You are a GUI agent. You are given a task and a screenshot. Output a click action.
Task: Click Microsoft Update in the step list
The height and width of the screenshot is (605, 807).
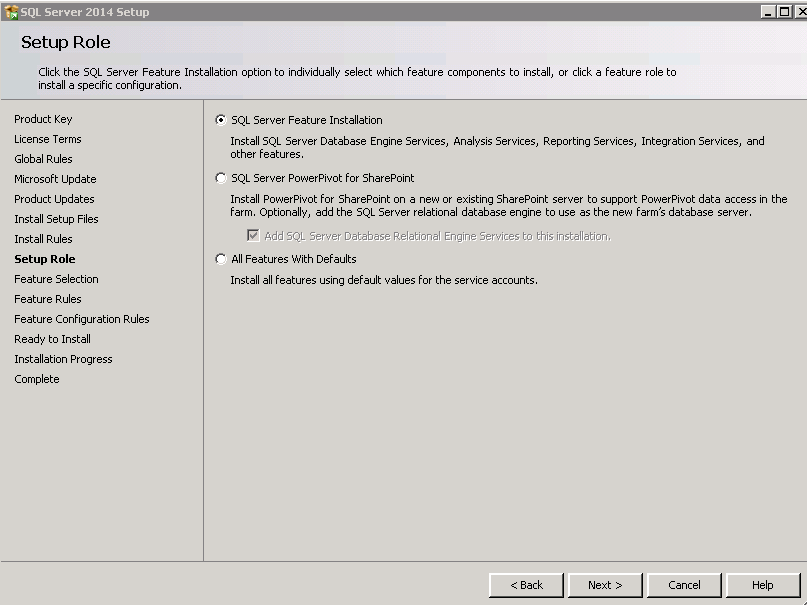55,179
